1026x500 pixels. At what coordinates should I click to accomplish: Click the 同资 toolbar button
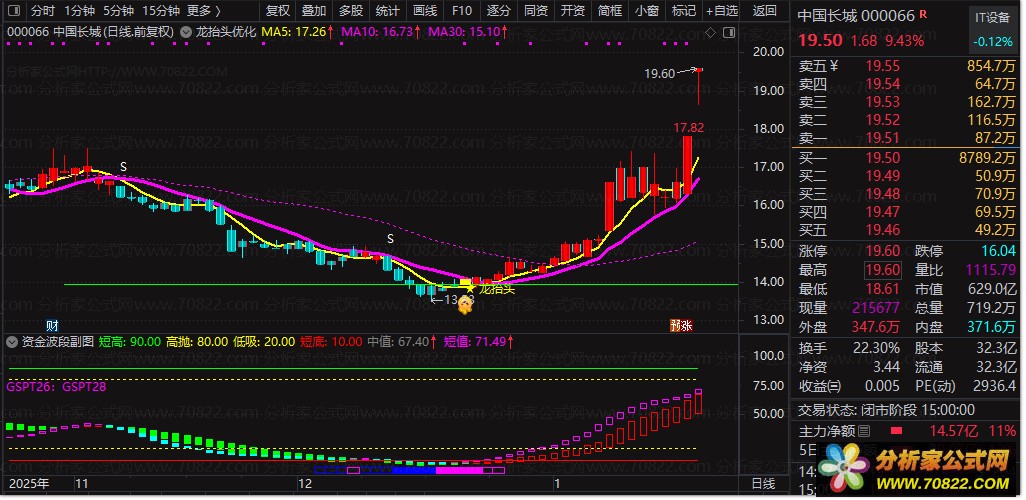(x=537, y=10)
